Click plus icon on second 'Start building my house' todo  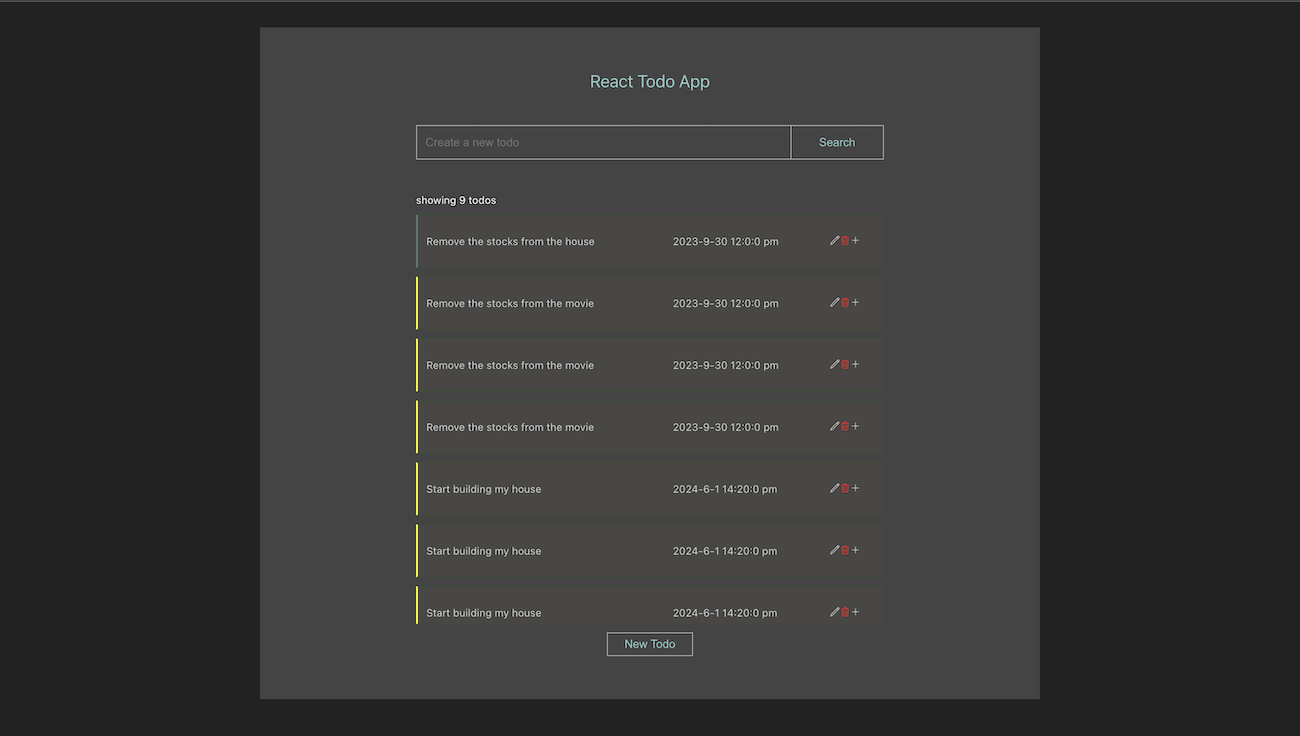click(855, 551)
